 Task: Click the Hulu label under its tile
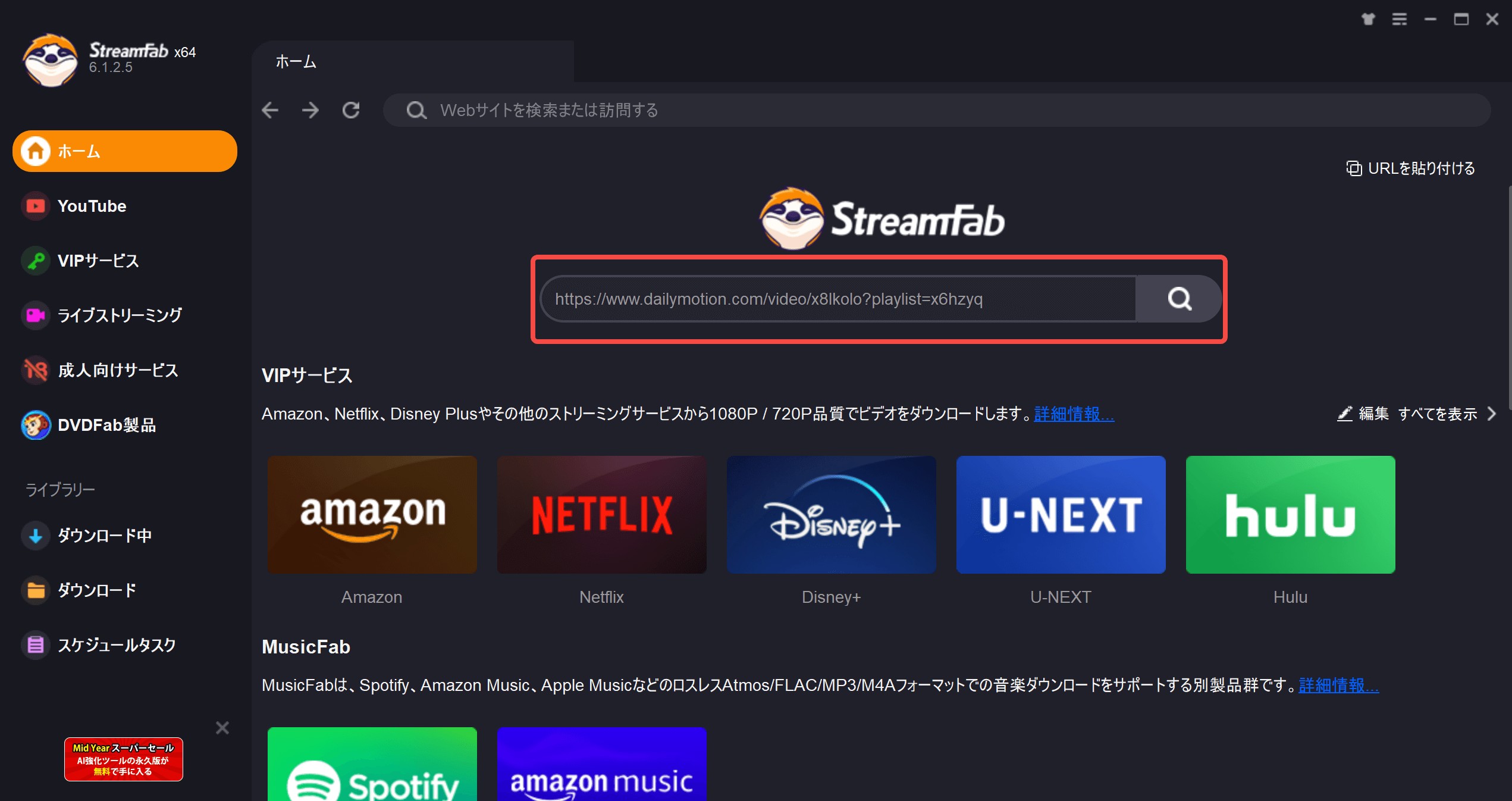pyautogui.click(x=1290, y=597)
